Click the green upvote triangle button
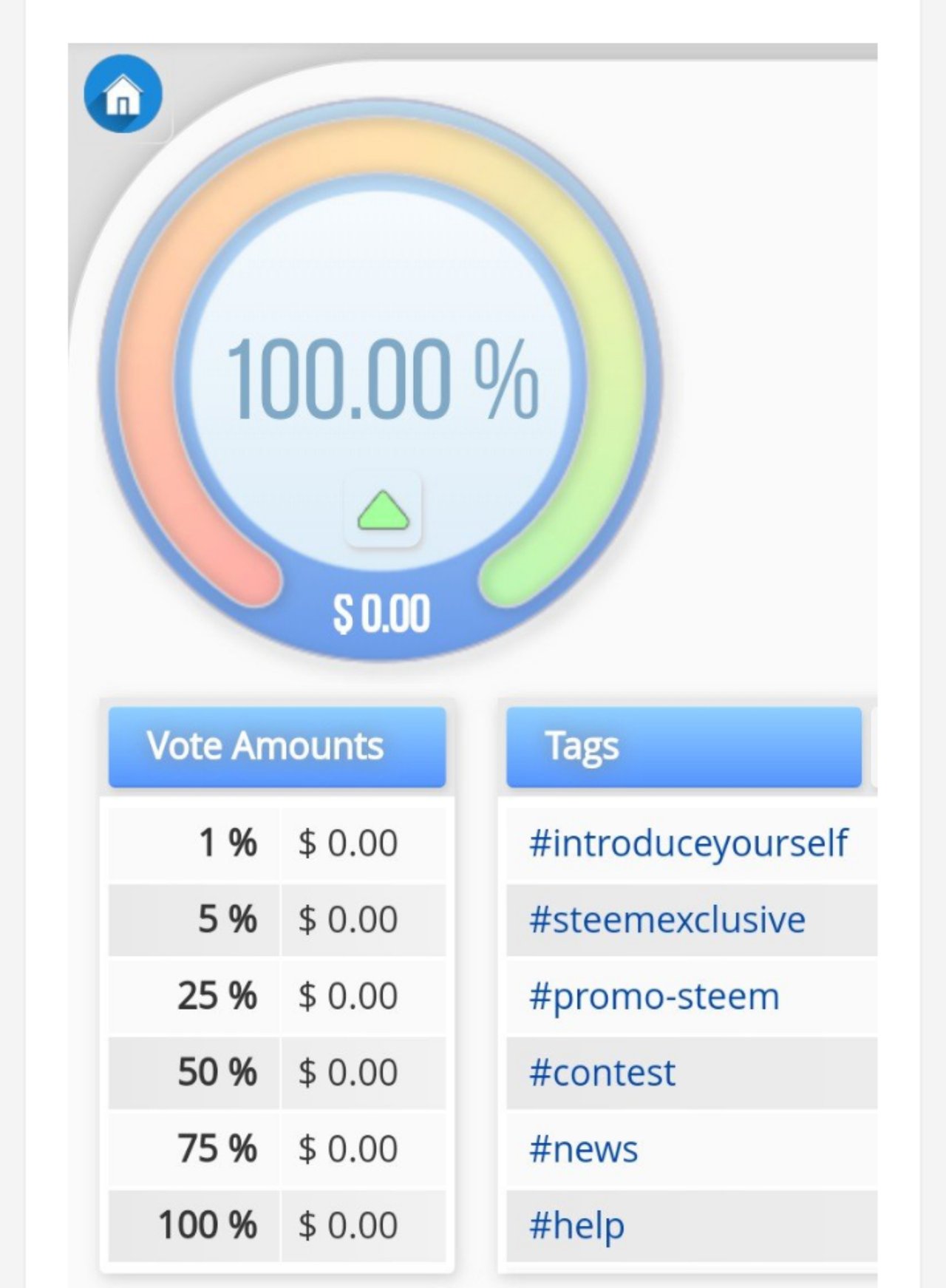This screenshot has height=1288, width=946. click(x=383, y=511)
